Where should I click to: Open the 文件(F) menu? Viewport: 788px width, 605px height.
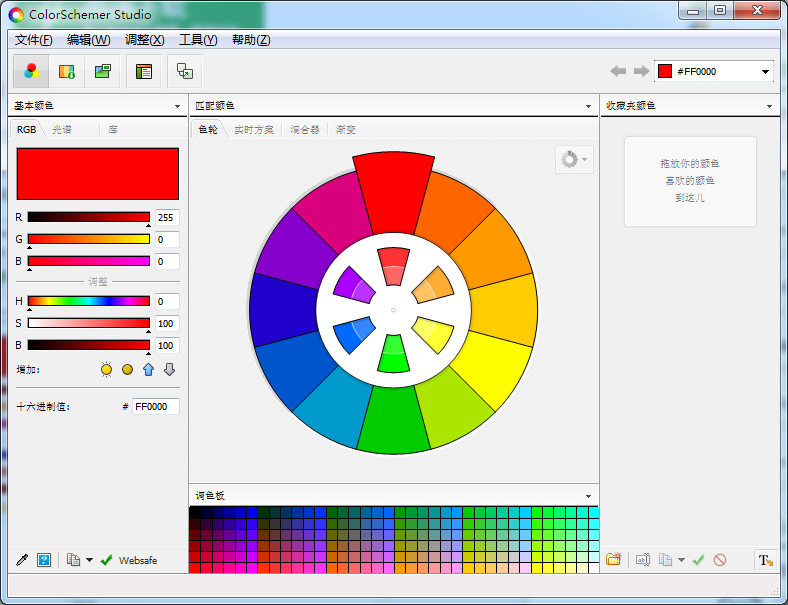[33, 40]
